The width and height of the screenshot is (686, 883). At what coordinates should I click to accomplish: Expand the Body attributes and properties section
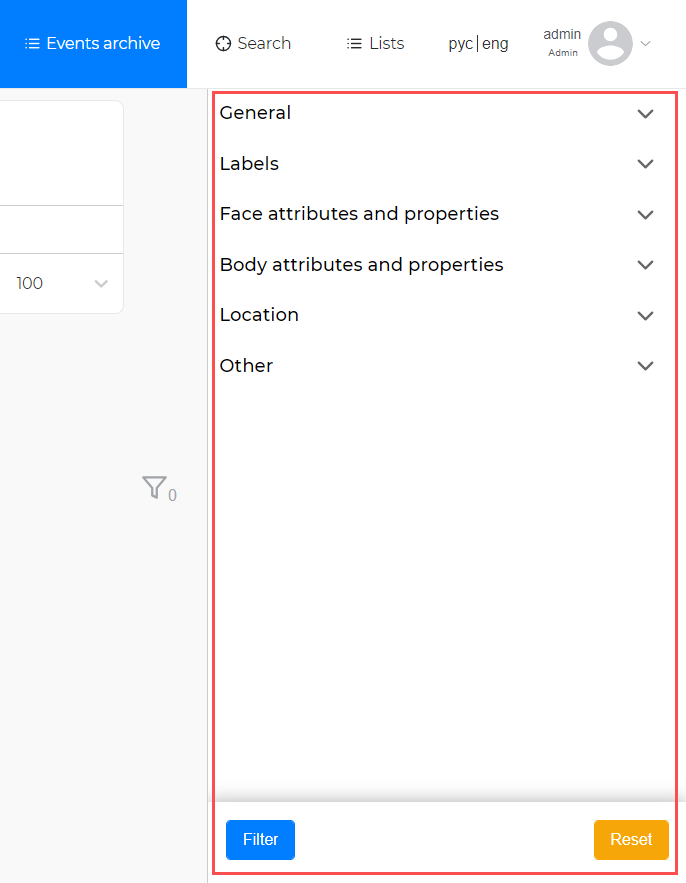[x=645, y=264]
